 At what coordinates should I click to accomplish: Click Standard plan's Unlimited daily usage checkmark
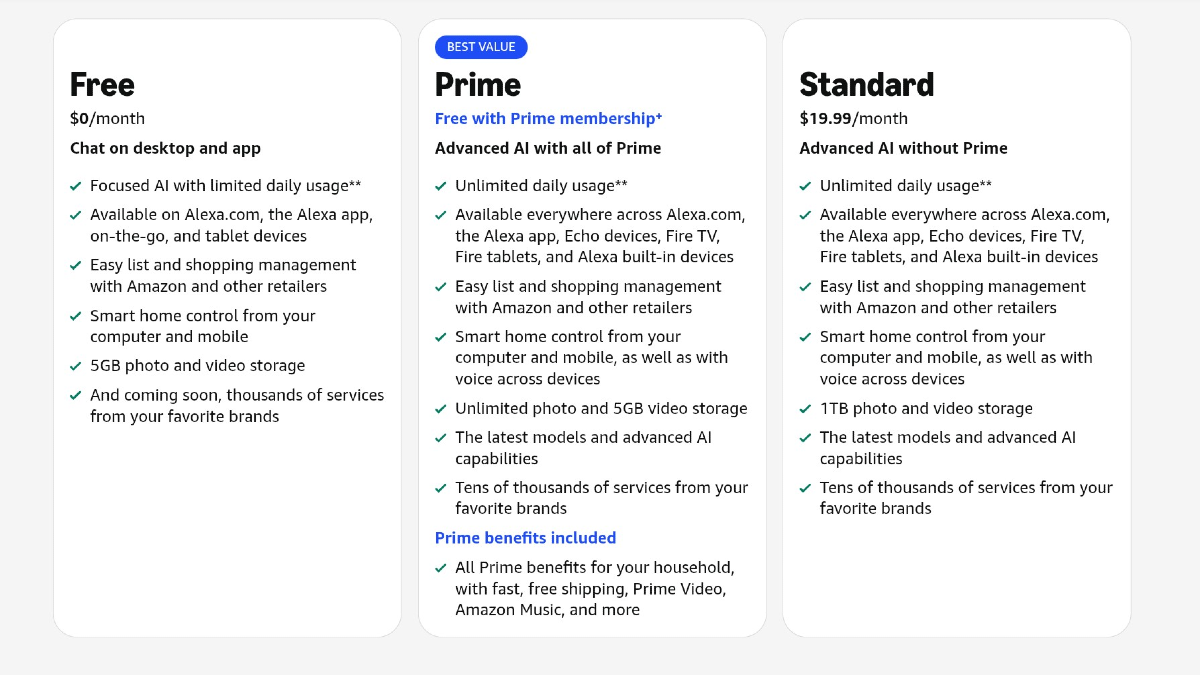(x=806, y=186)
